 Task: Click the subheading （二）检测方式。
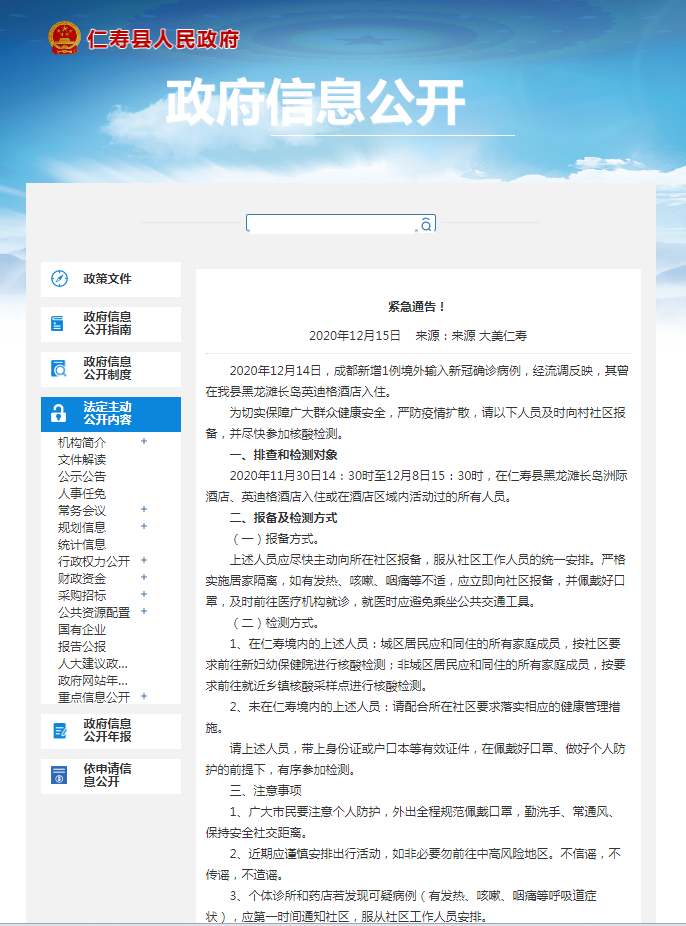point(276,622)
